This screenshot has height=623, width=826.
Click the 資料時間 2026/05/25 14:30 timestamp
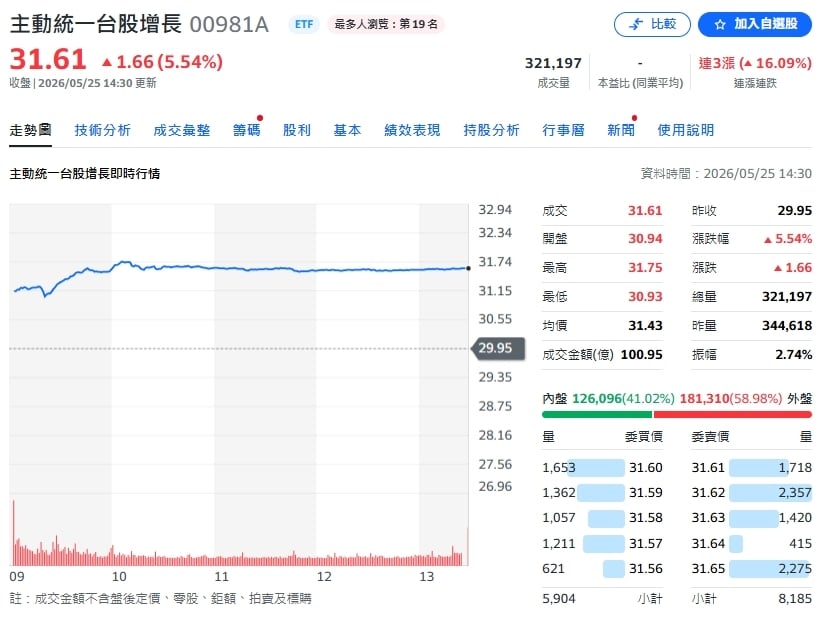(x=726, y=174)
